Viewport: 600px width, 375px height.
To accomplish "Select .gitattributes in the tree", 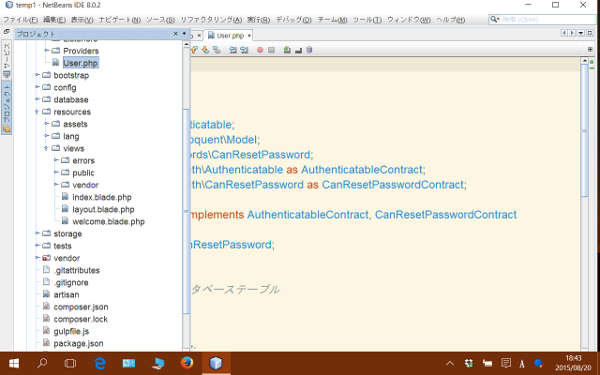I will [77, 270].
